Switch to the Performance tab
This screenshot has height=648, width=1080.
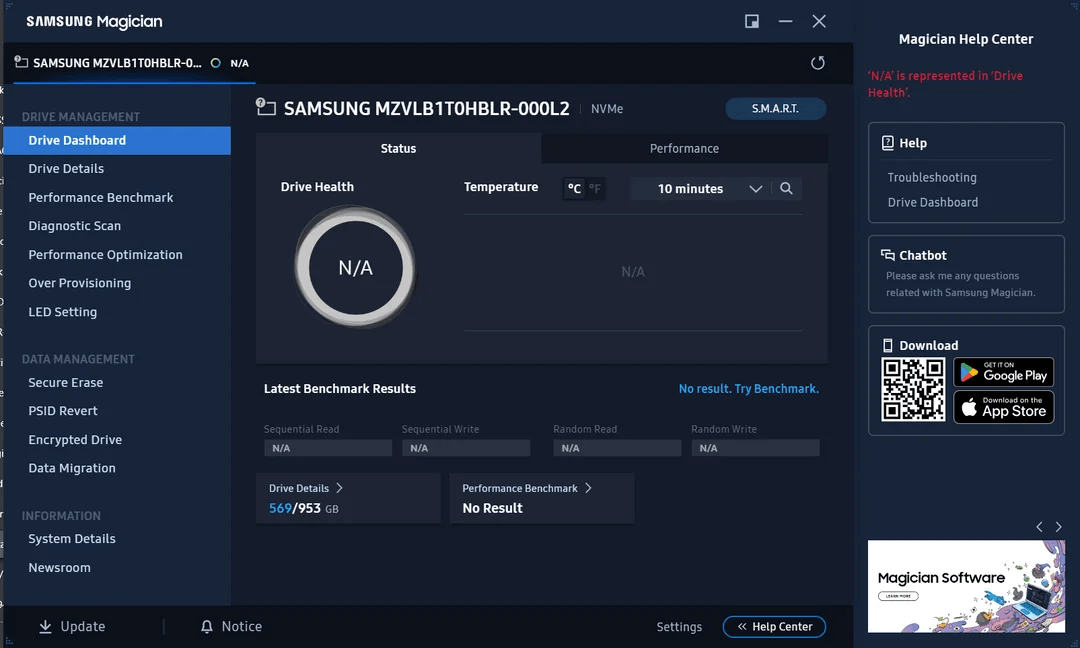tap(684, 149)
